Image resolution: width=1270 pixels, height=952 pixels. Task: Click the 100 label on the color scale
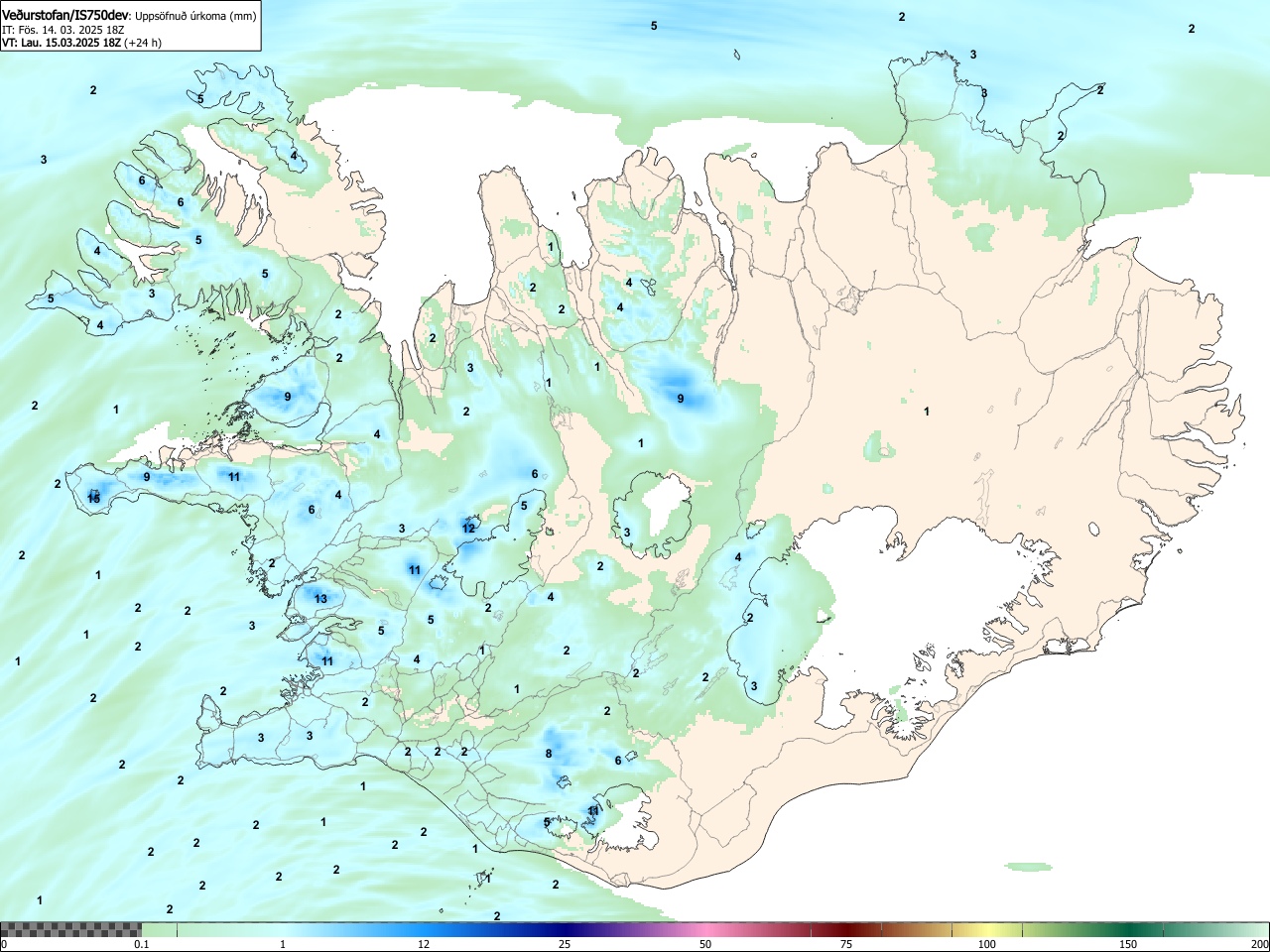(987, 944)
